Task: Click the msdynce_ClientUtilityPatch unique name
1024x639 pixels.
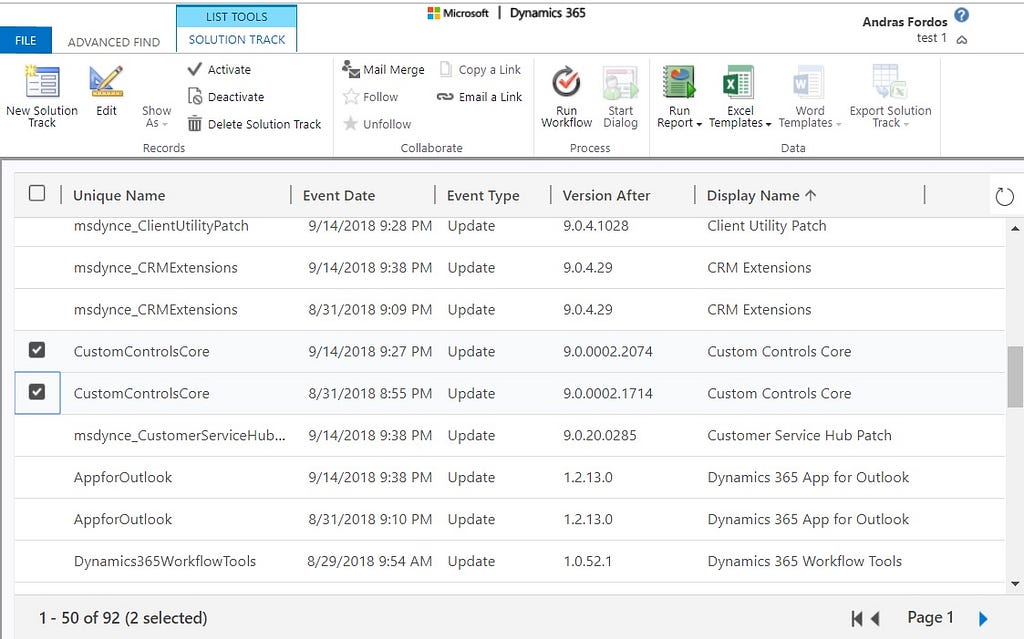Action: pyautogui.click(x=161, y=226)
